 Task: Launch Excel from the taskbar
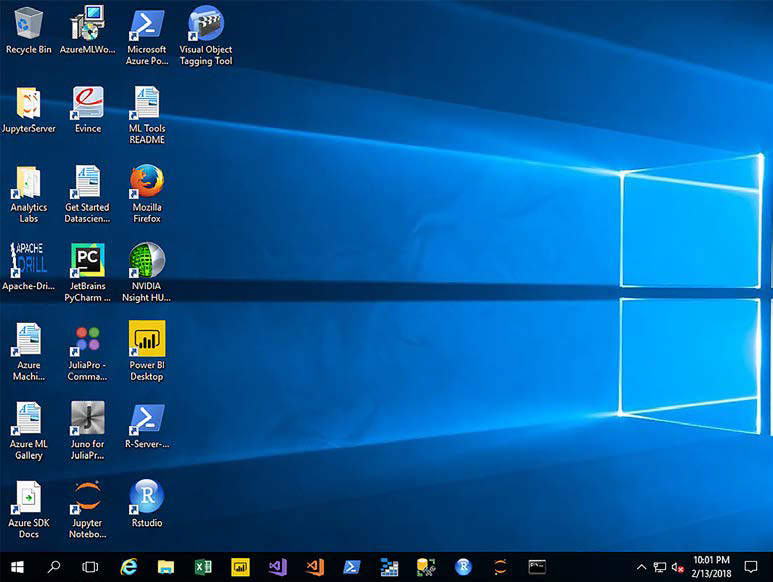203,567
